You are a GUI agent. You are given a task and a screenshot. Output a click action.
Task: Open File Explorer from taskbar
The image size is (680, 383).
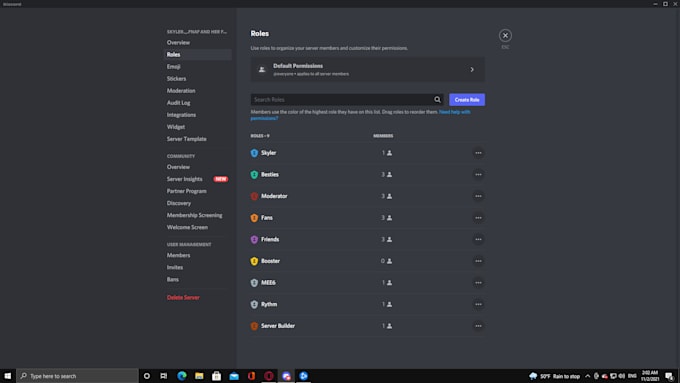pyautogui.click(x=199, y=376)
